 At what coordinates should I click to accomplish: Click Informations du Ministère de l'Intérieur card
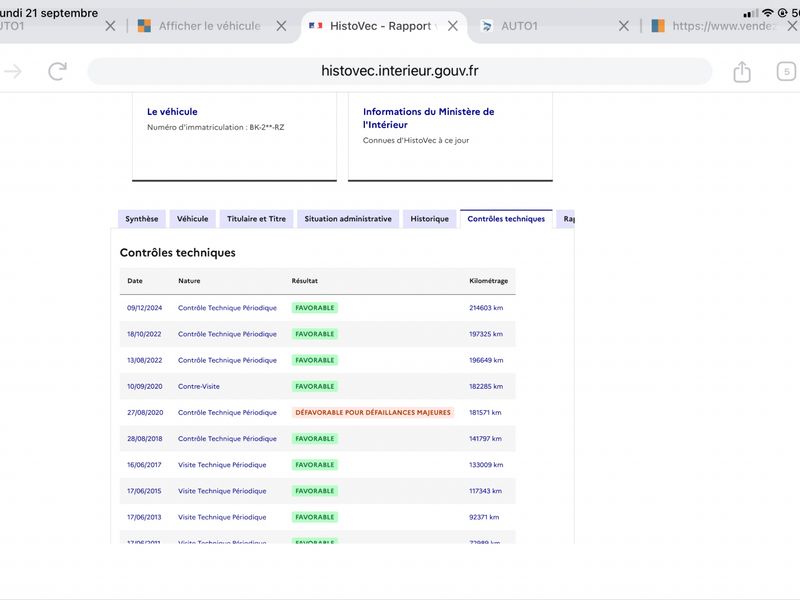click(450, 137)
